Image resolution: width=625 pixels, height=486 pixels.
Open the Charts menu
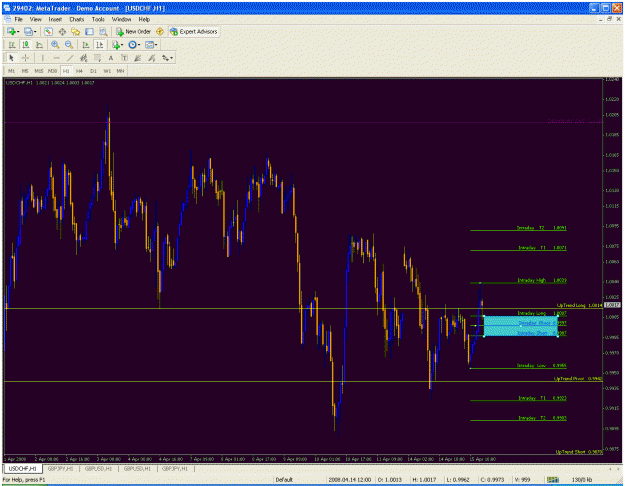point(77,19)
